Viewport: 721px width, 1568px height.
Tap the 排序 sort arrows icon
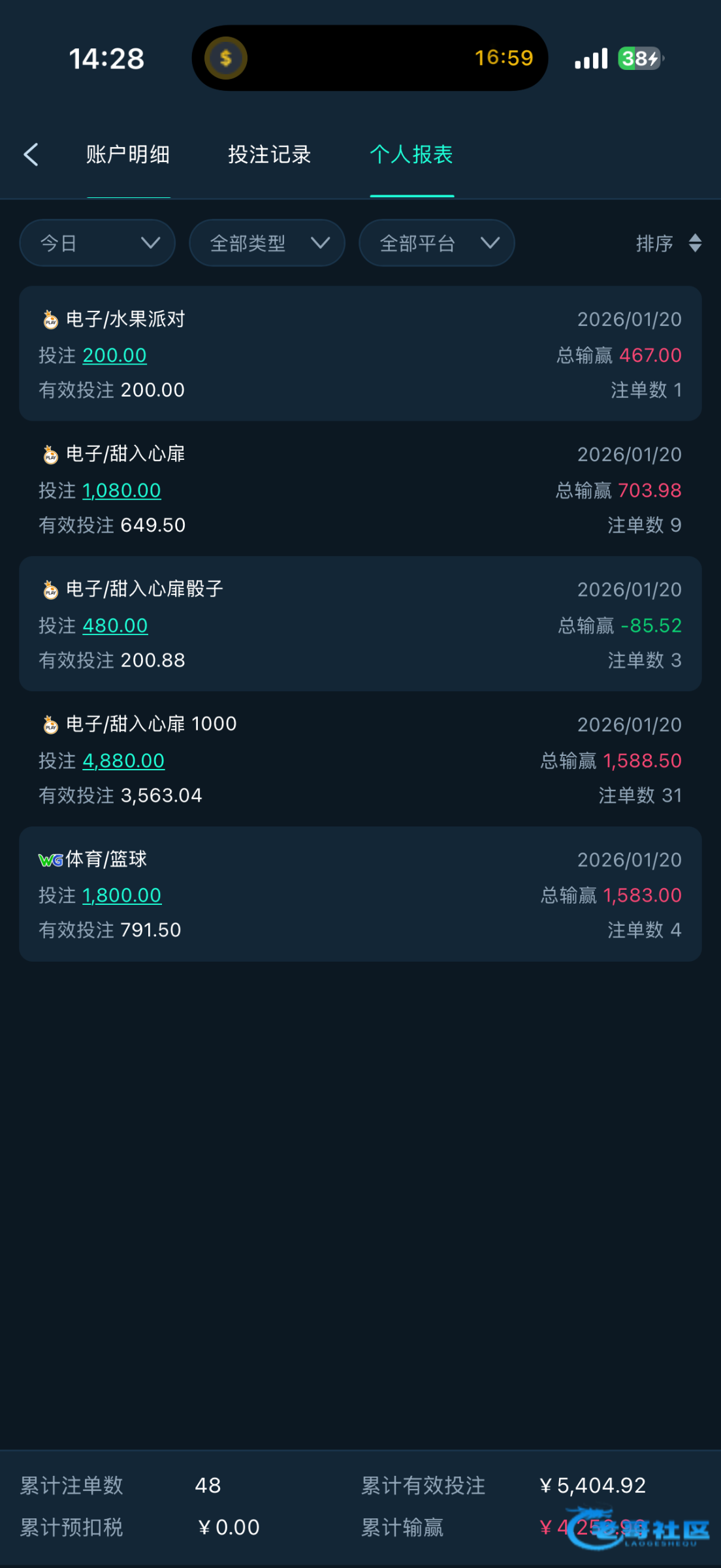(695, 243)
